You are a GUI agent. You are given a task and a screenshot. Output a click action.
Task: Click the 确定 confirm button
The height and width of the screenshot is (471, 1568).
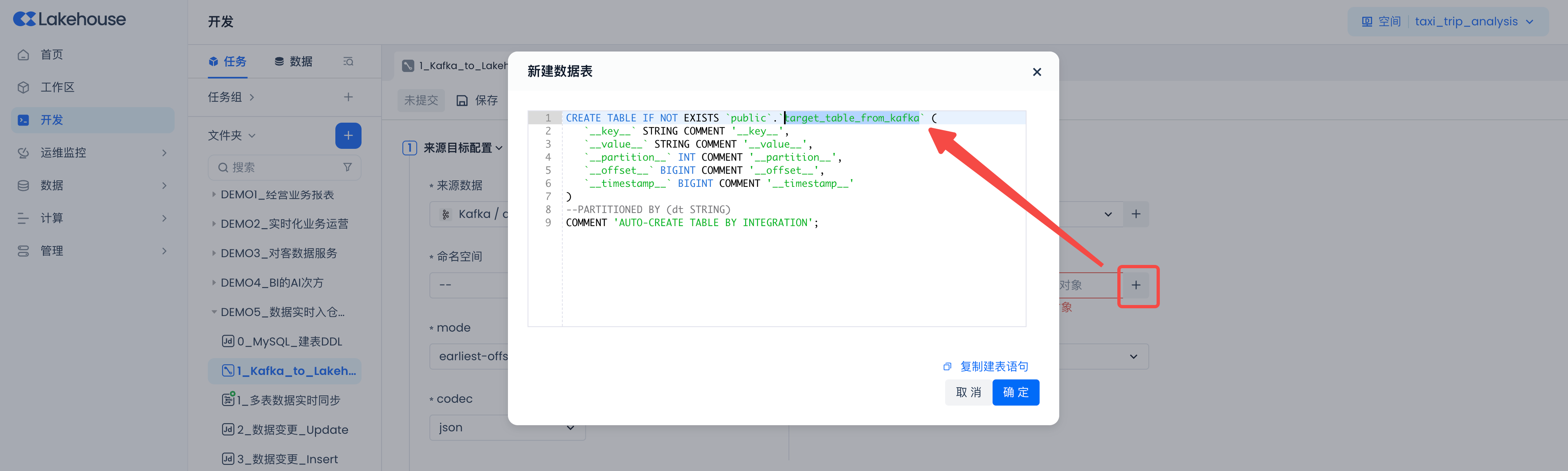1015,392
